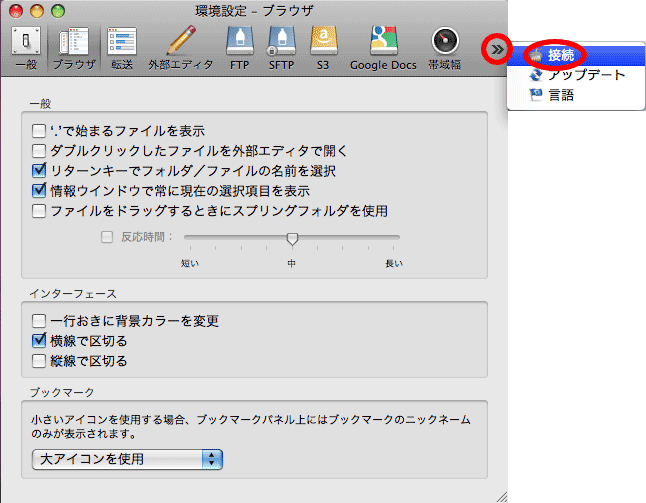Click the 反応時間 slider thumb
This screenshot has height=503, width=646.
(292, 239)
